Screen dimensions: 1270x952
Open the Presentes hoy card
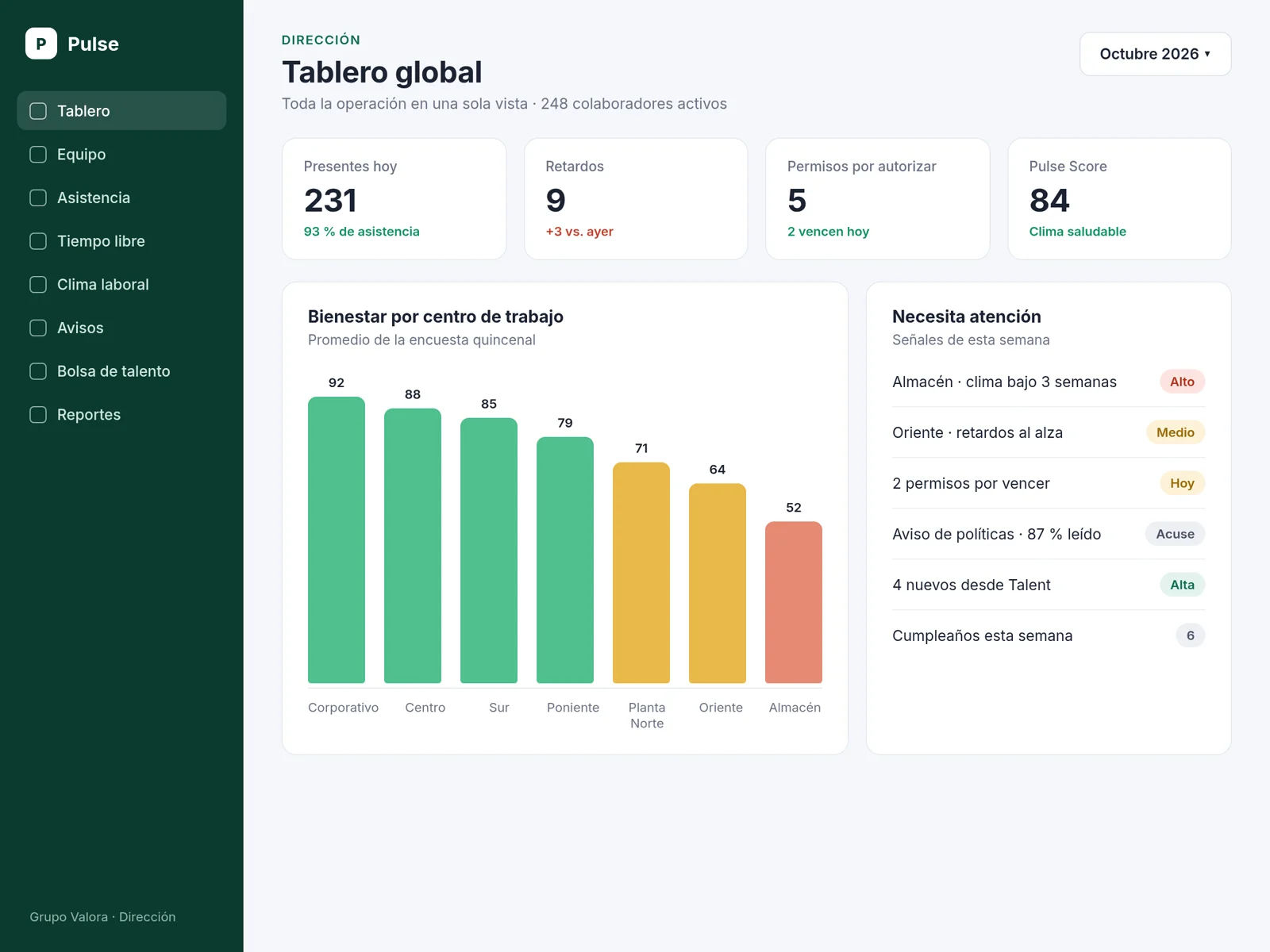(x=394, y=199)
